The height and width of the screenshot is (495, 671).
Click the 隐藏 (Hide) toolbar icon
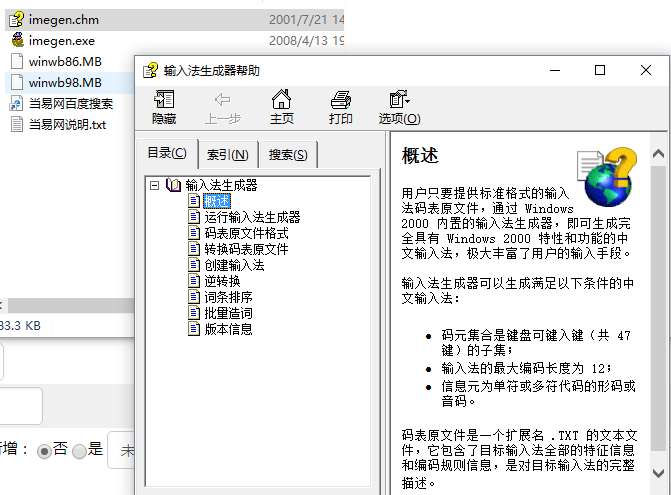click(x=164, y=107)
